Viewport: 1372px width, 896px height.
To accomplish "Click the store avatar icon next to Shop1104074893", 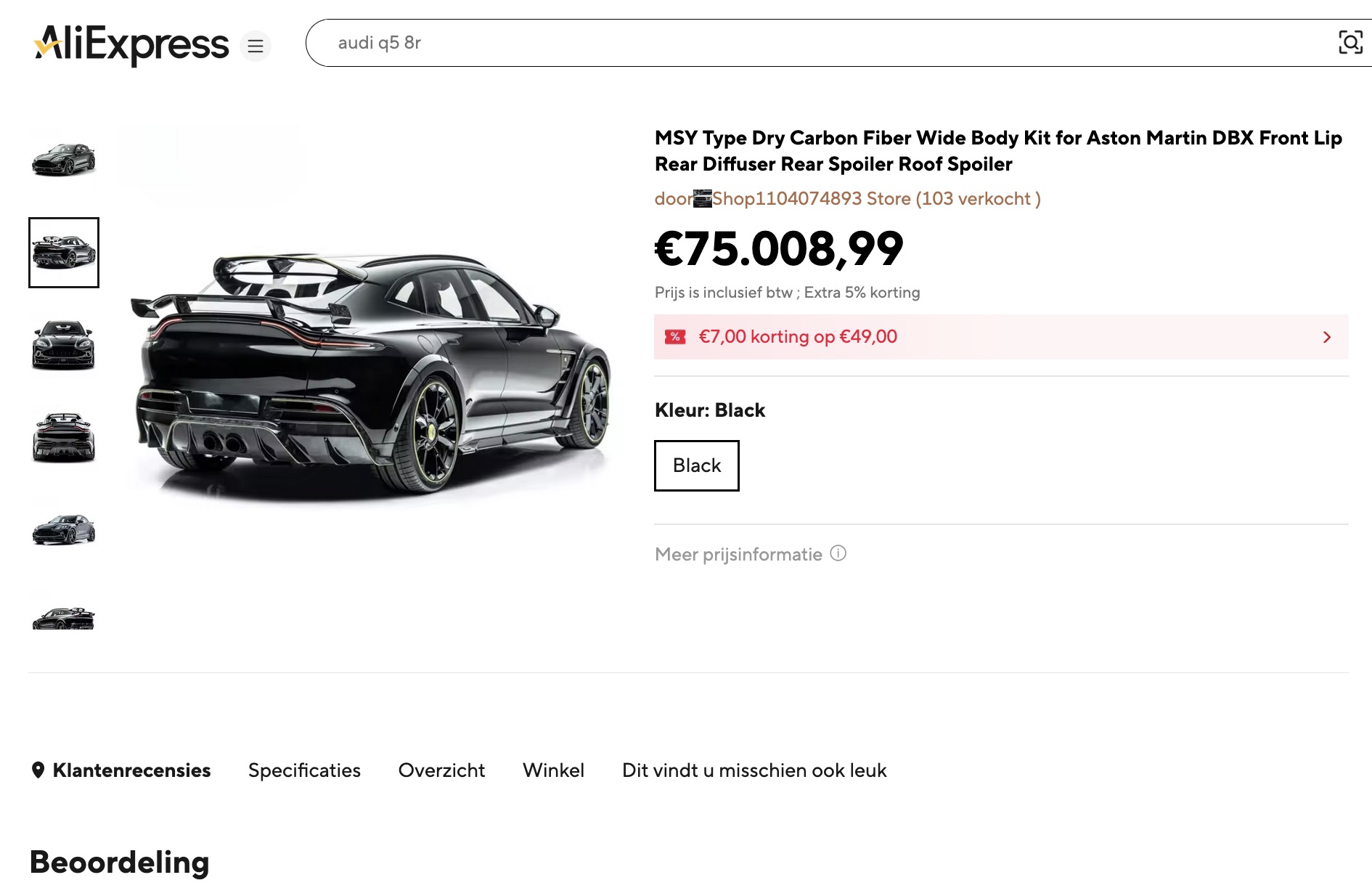I will coord(703,198).
